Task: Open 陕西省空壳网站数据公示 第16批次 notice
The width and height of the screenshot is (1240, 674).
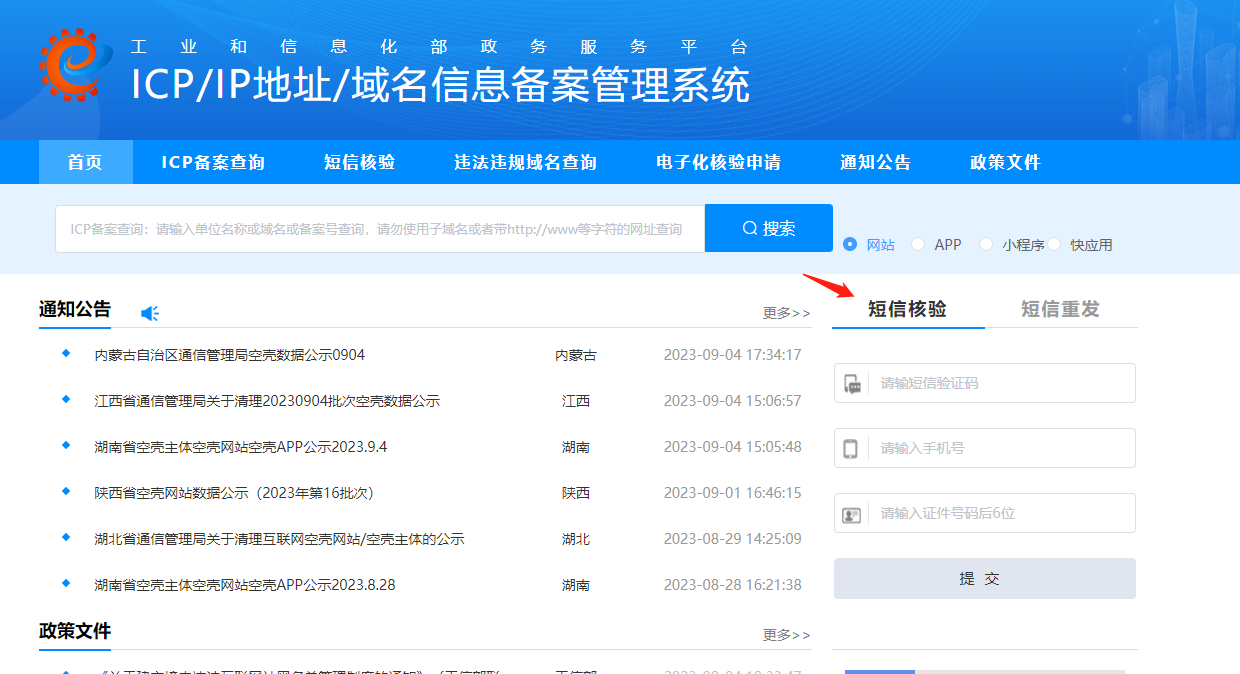Action: pos(234,493)
